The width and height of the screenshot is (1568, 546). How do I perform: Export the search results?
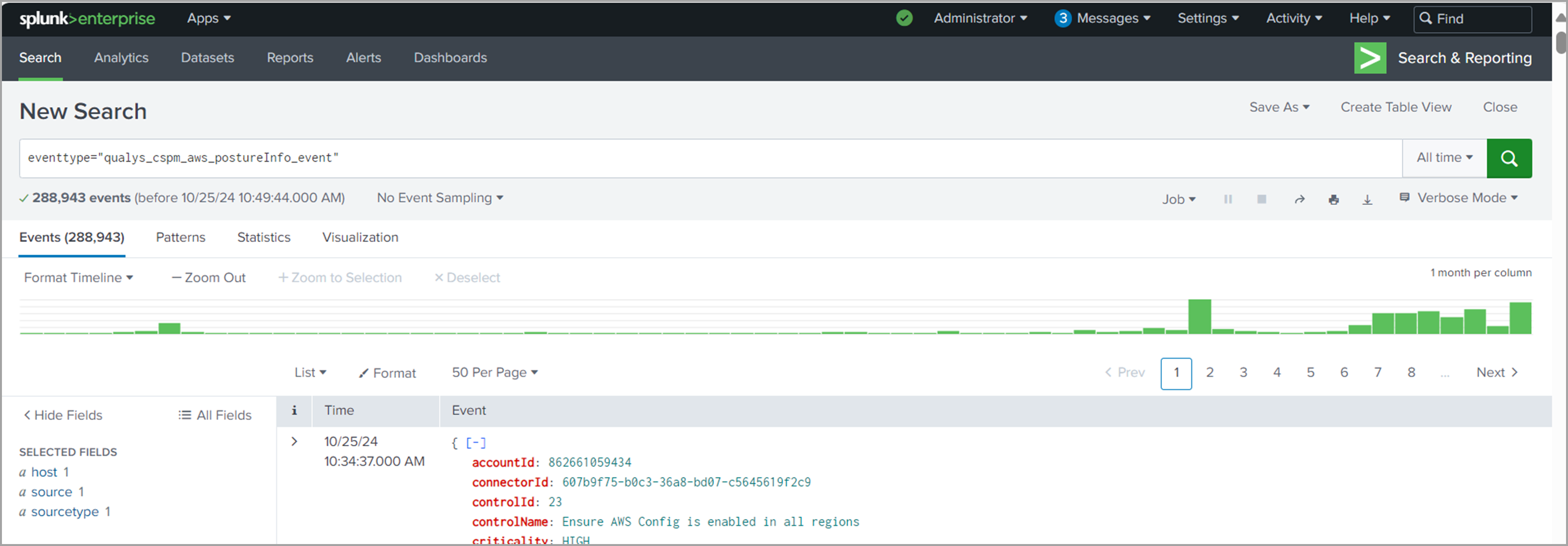pos(1368,199)
